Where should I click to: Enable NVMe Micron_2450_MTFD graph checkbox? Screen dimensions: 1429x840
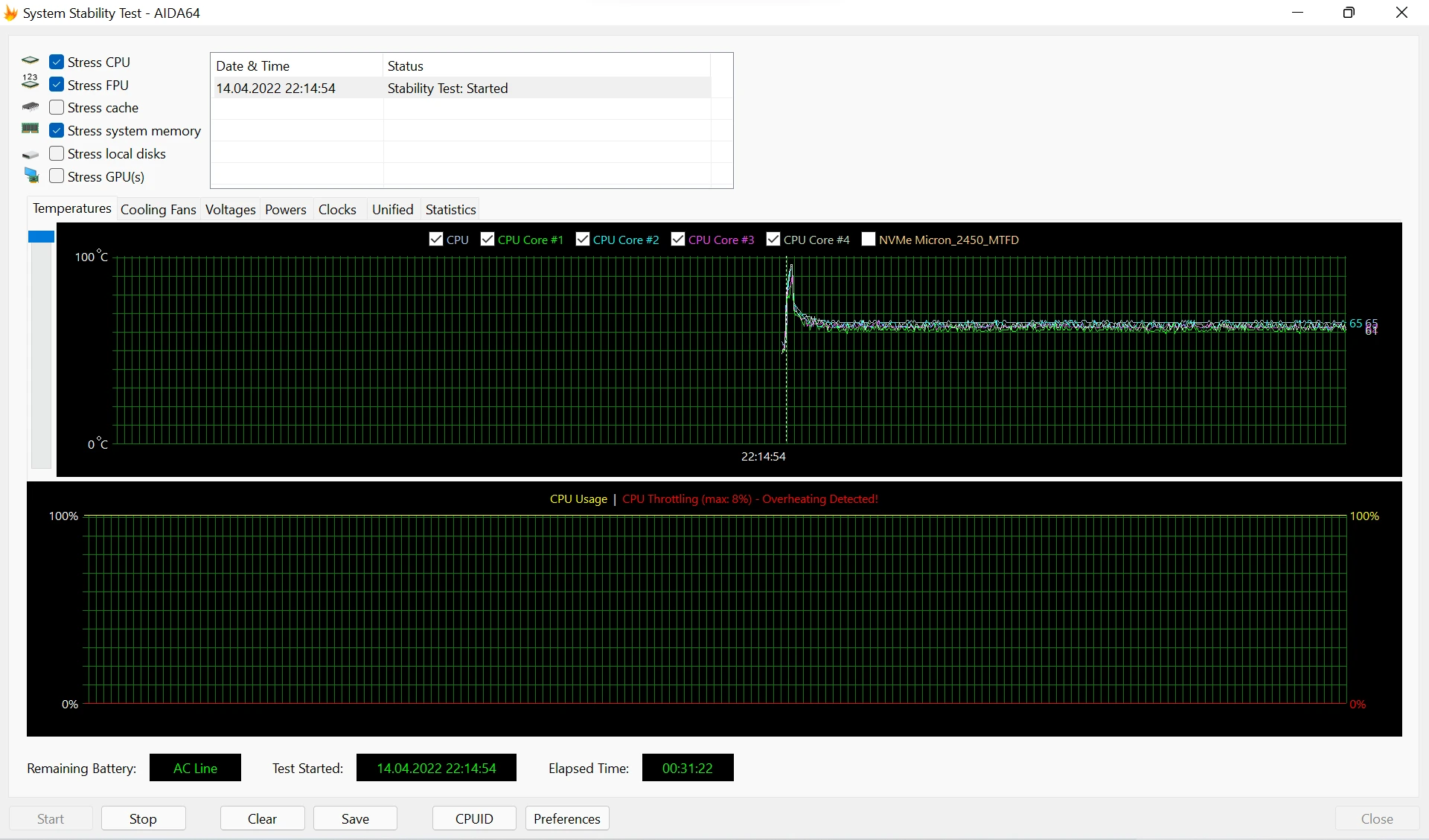(869, 239)
